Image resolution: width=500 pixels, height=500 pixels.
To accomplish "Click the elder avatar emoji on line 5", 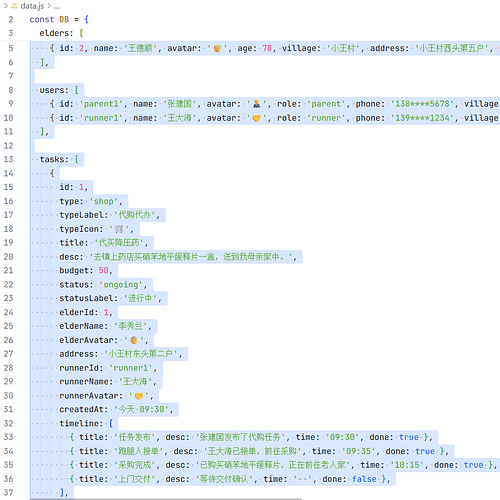I will coord(217,49).
